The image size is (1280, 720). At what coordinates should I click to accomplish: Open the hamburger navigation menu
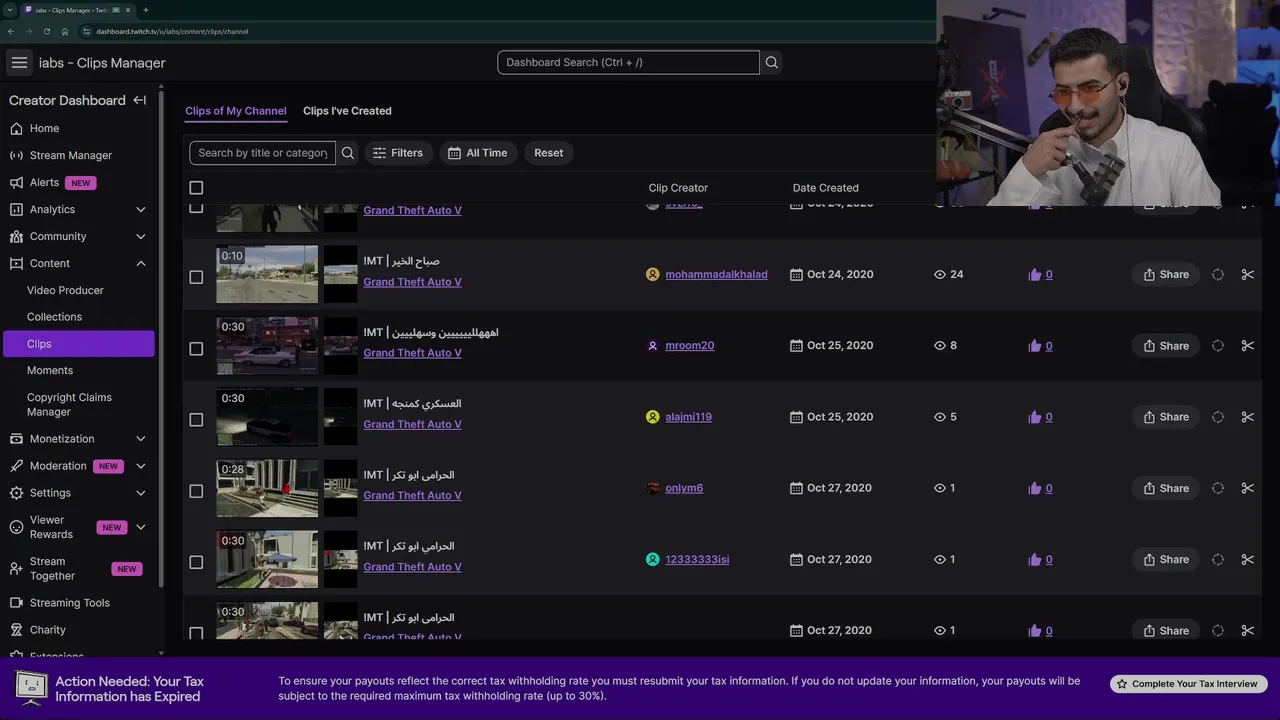(19, 62)
